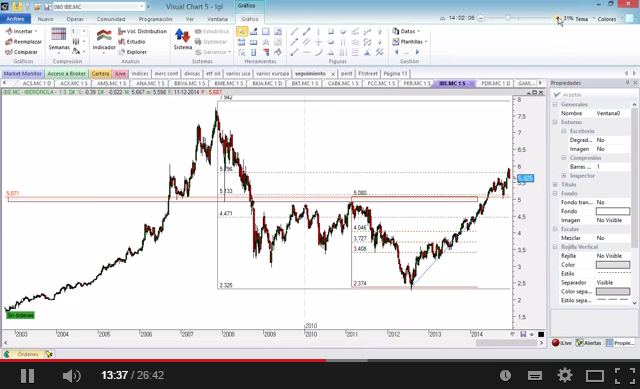This screenshot has width=640, height=389.
Task: Select the arc curve tool in Figuras
Action: 318,52
